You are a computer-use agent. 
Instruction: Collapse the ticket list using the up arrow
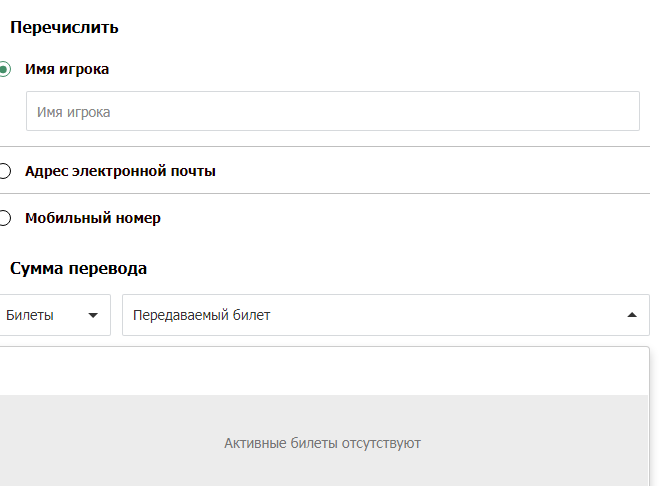[632, 315]
